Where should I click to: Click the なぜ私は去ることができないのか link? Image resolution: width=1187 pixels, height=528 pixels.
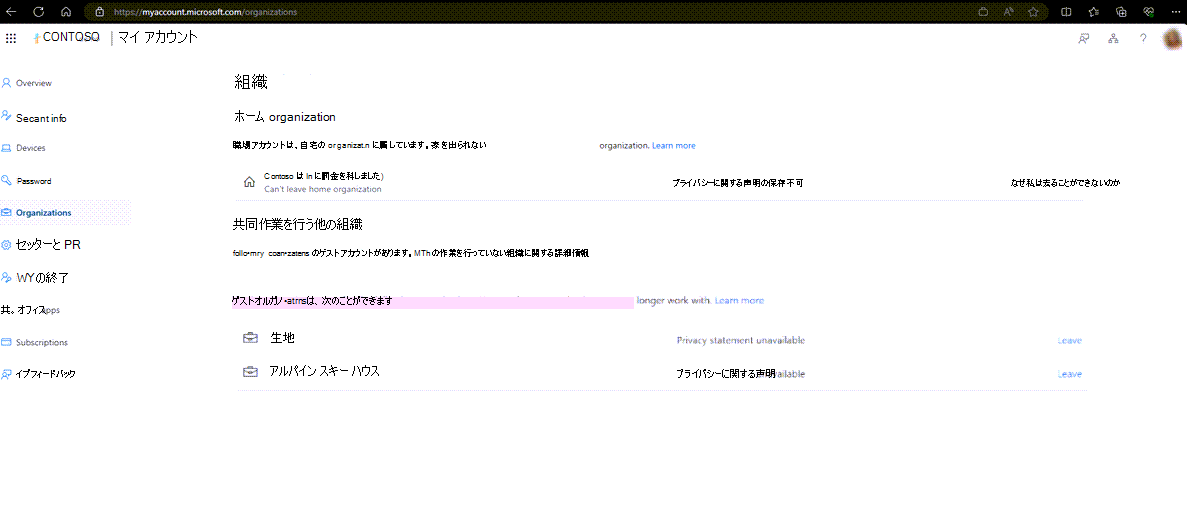pos(1065,183)
